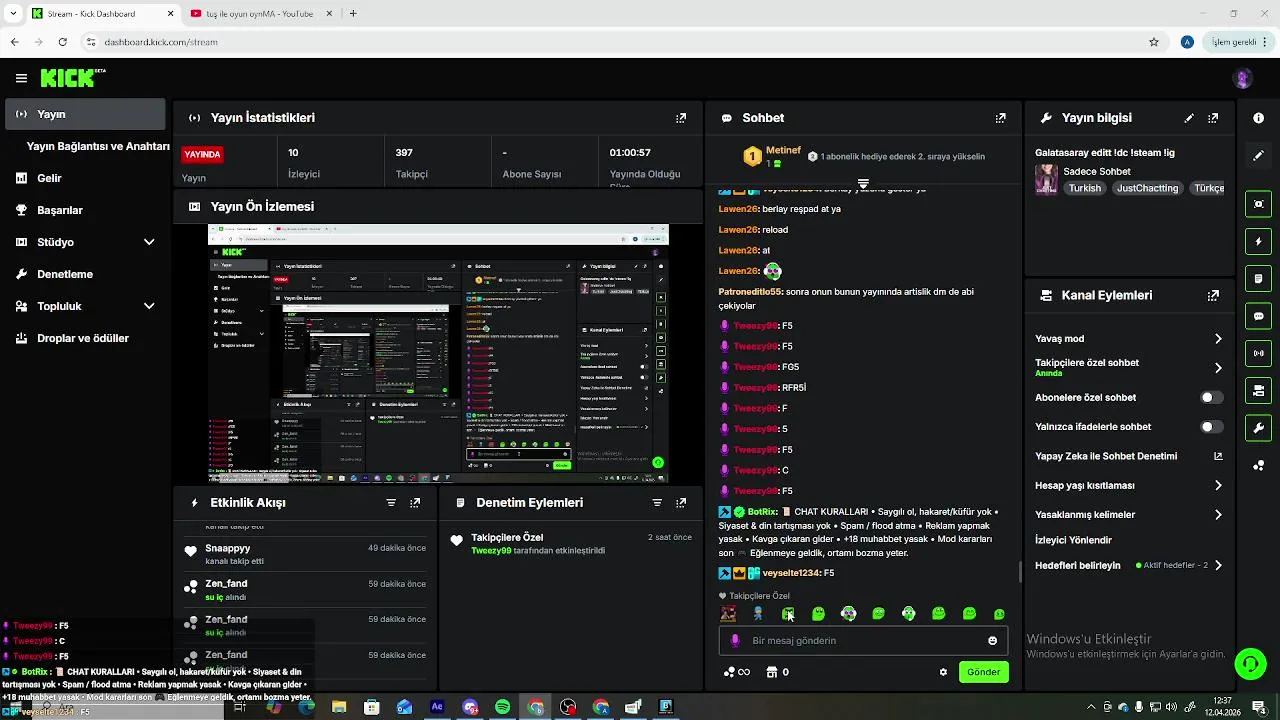This screenshot has height=720, width=1280.
Task: Click the info icon in the right sidebar
Action: tap(1258, 118)
